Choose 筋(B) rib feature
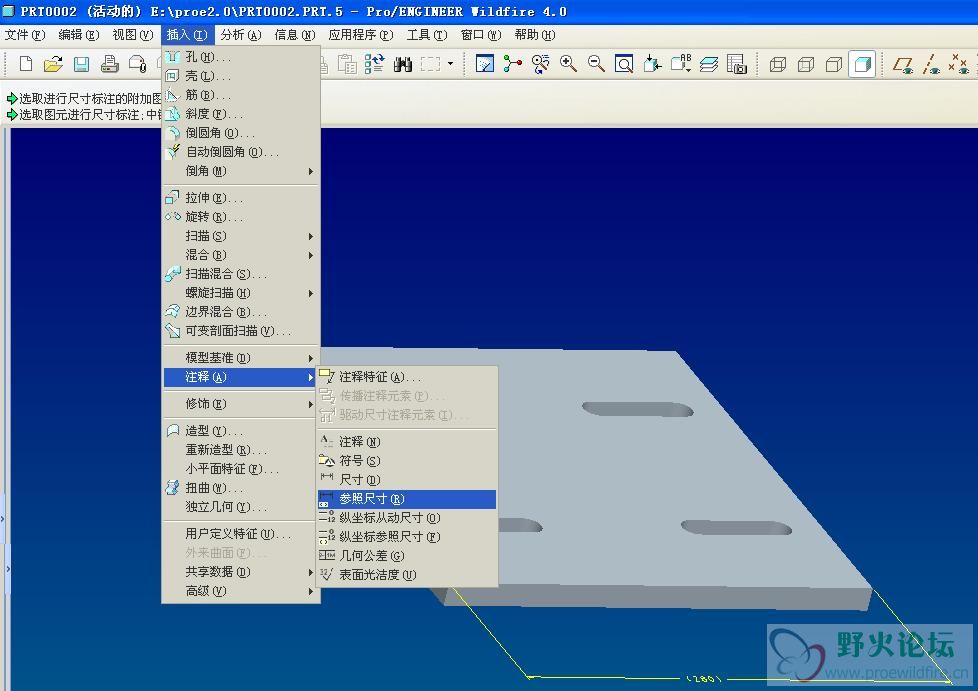978x691 pixels. pos(241,95)
